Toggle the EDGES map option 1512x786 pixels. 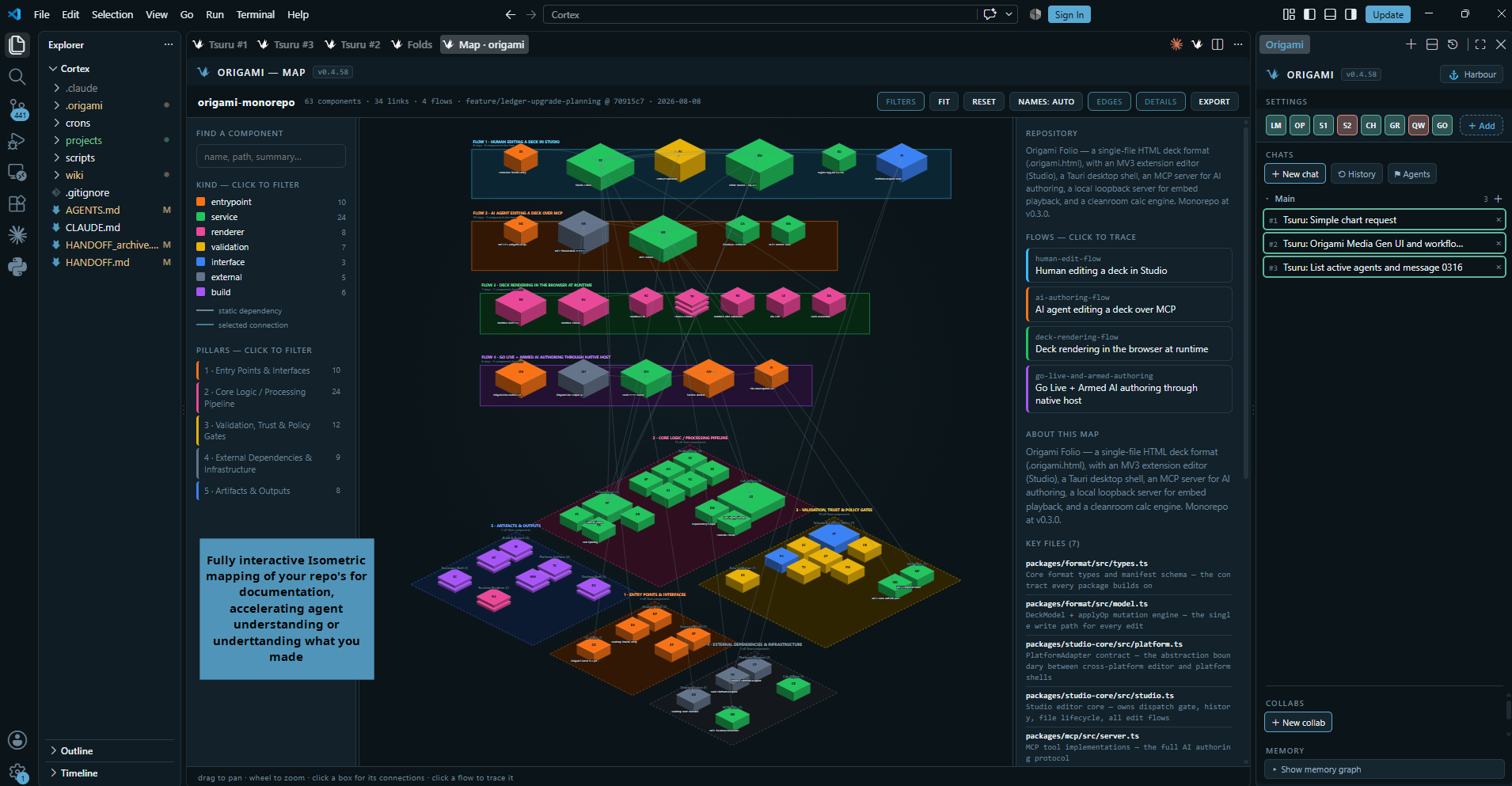tap(1109, 101)
